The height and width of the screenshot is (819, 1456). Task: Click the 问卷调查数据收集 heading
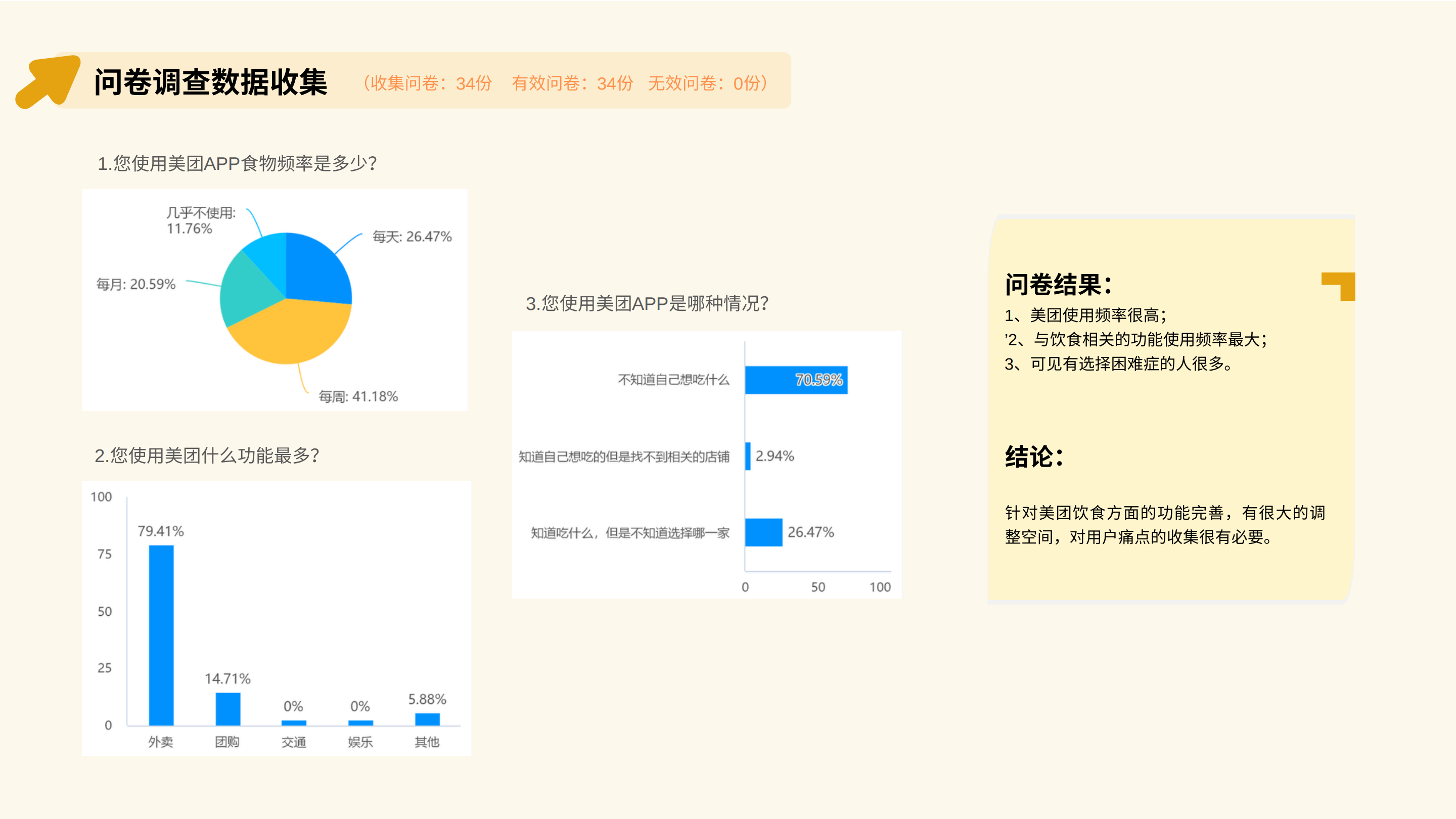(210, 82)
